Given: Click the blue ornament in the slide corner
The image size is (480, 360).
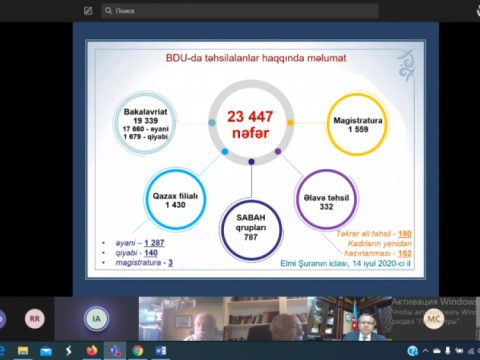Looking at the screenshot, I should pyautogui.click(x=407, y=65).
